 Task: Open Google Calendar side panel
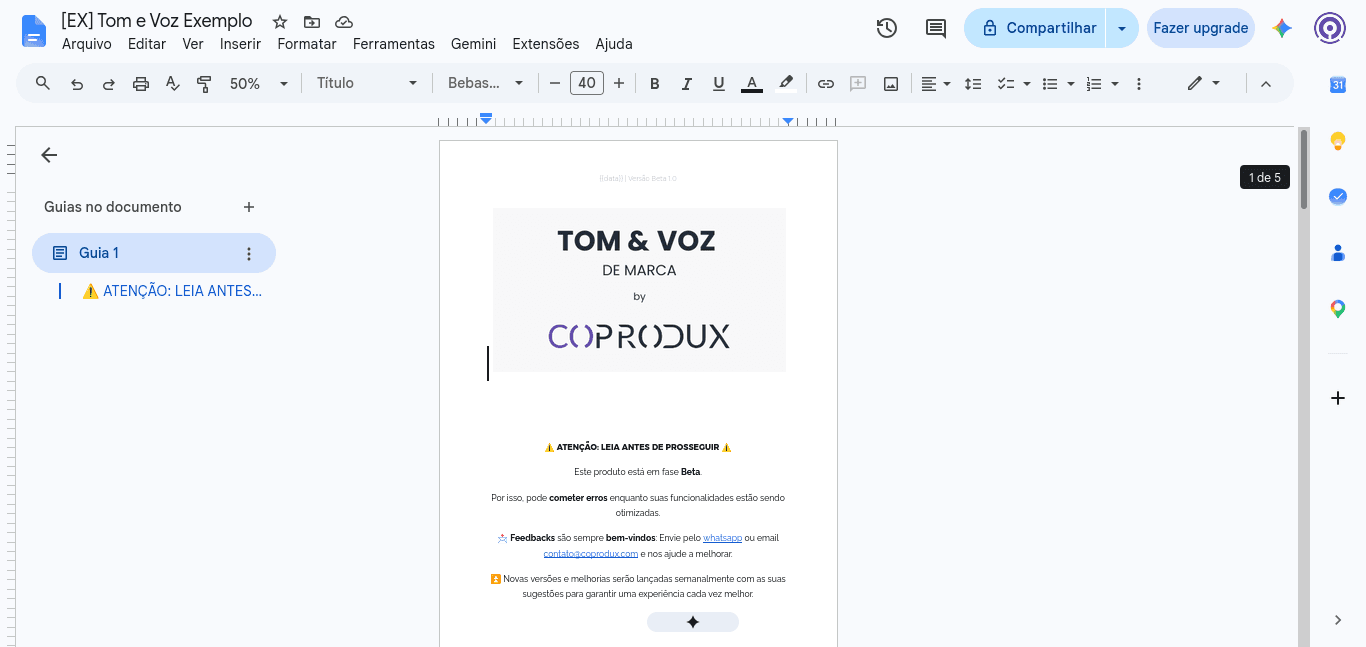pos(1338,85)
